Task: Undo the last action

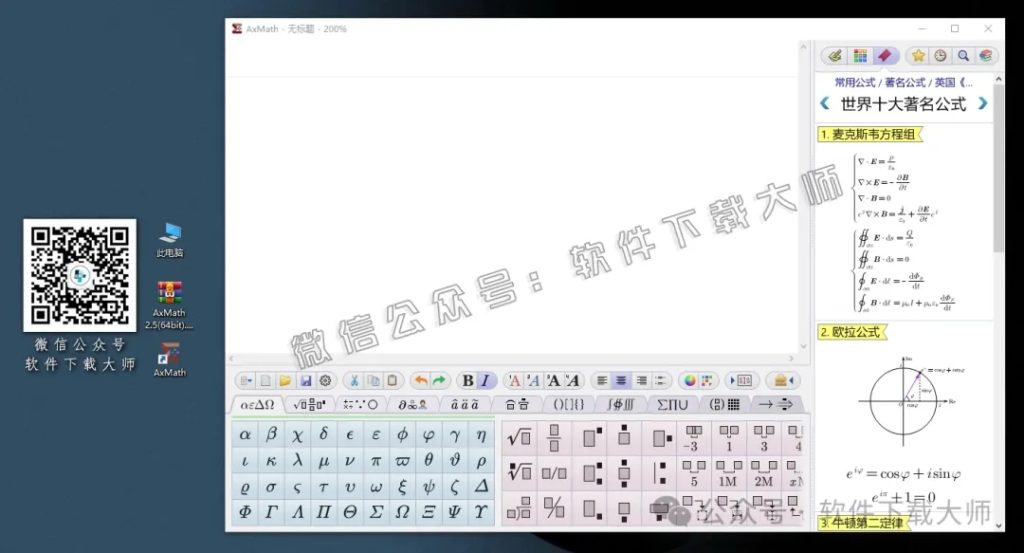Action: point(421,381)
